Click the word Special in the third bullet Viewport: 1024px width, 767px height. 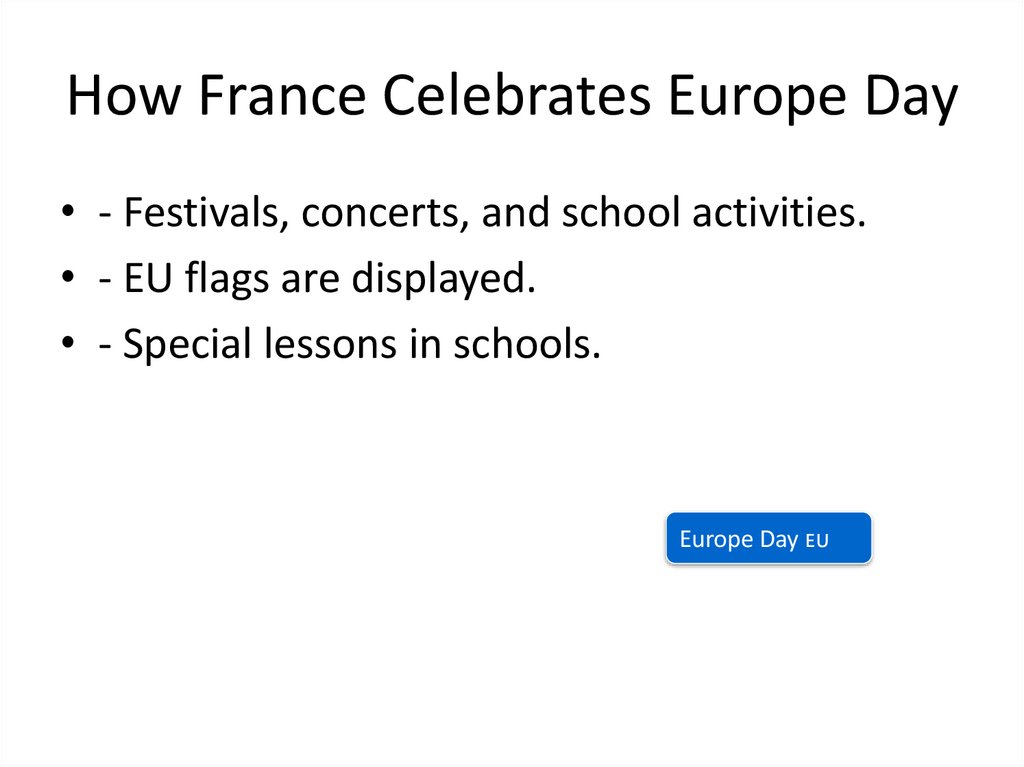coord(186,345)
